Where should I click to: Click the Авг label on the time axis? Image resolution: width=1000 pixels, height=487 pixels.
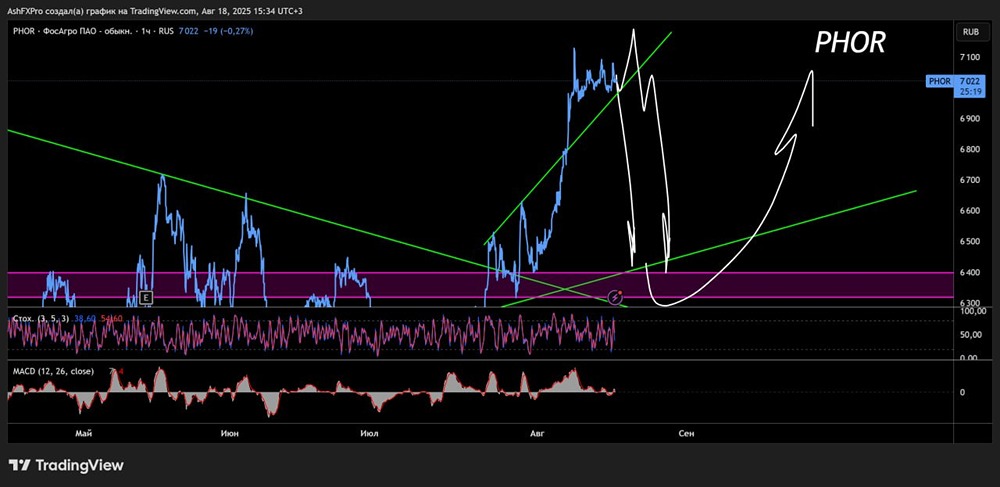pyautogui.click(x=538, y=433)
